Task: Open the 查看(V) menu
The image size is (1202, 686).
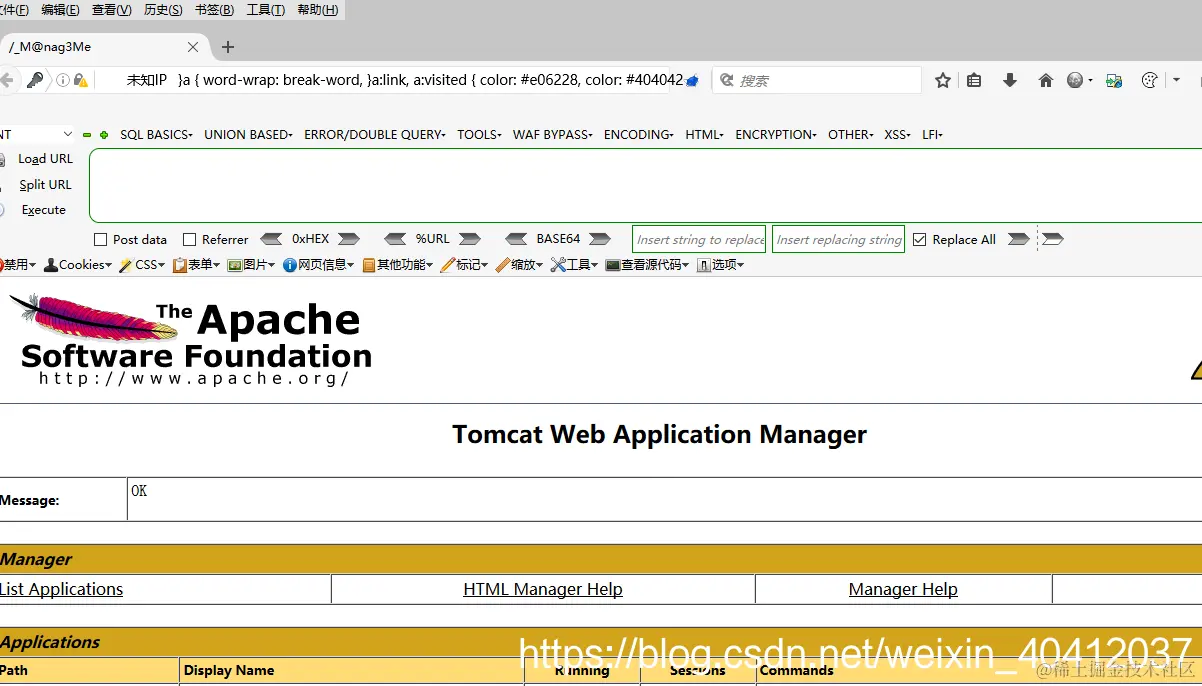Action: click(x=111, y=10)
